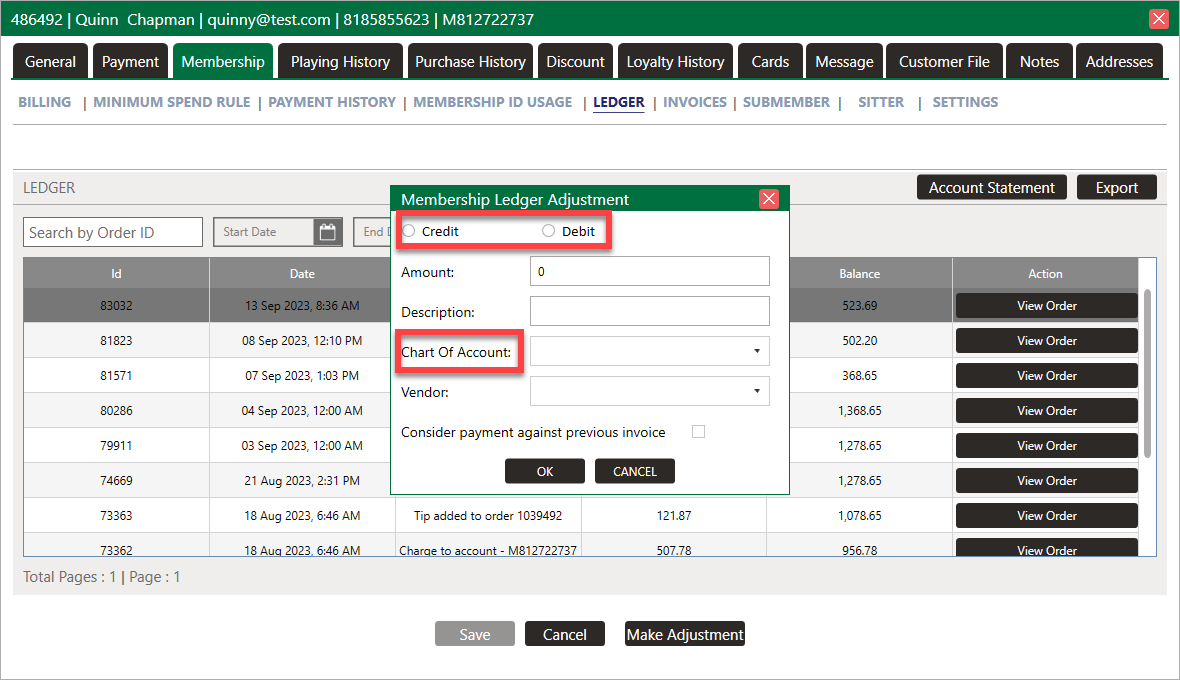The width and height of the screenshot is (1180, 680).
Task: Select the '08 Sep 2023, 12:10 PM' date cell
Action: (x=302, y=341)
